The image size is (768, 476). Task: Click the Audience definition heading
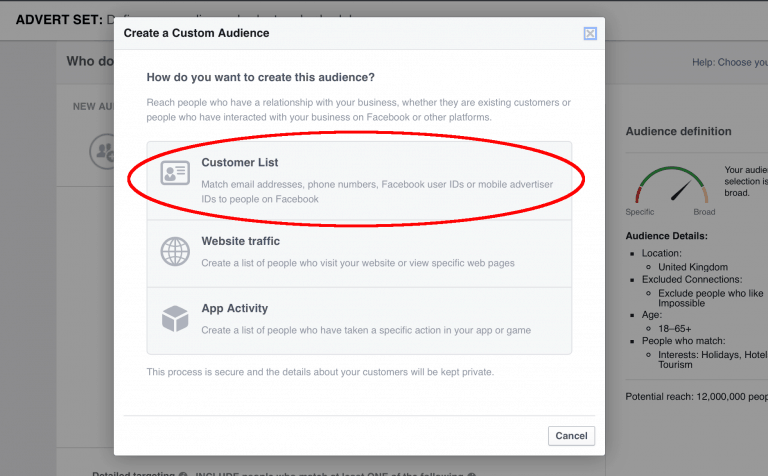tap(678, 131)
